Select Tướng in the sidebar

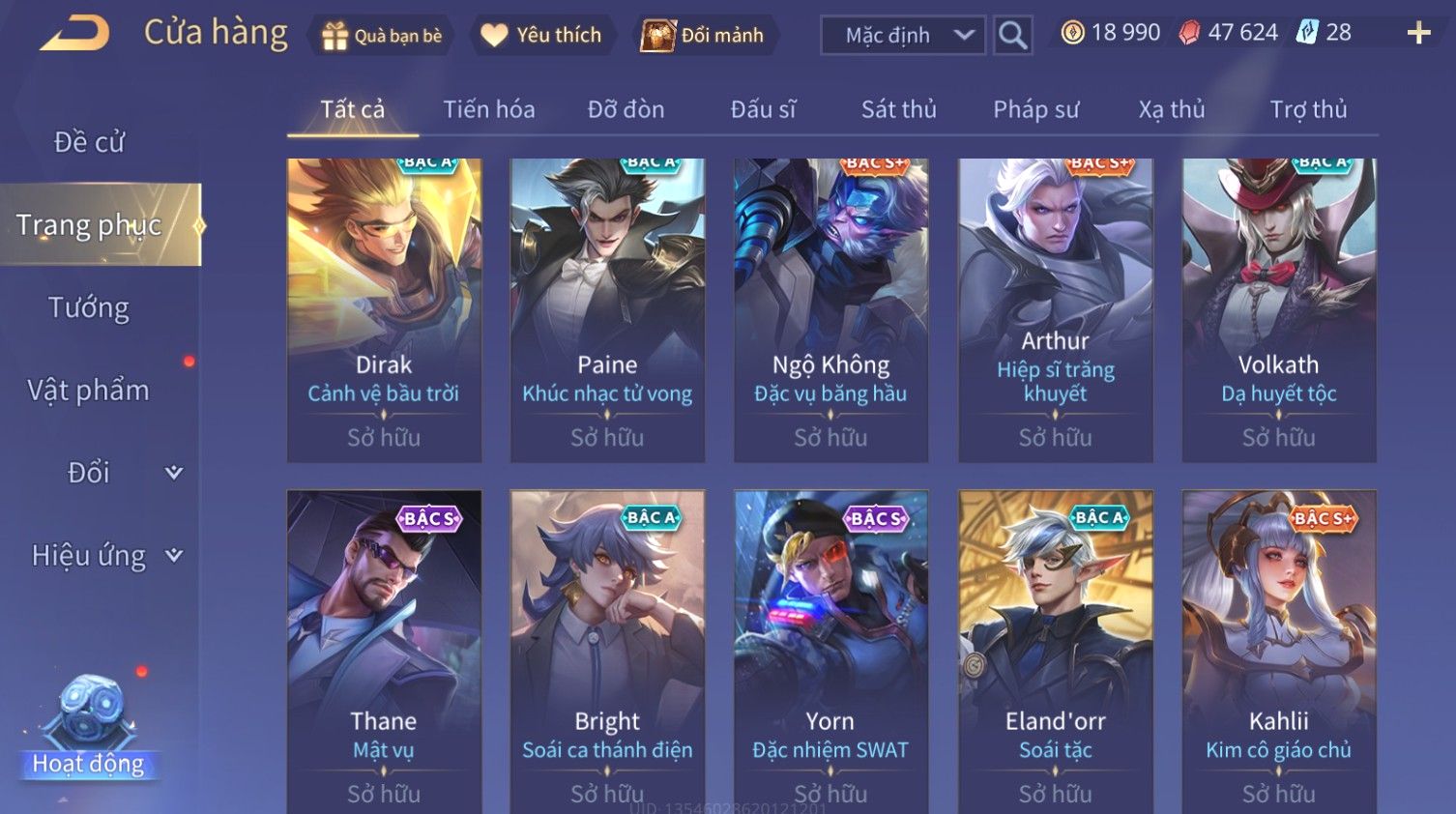[89, 307]
